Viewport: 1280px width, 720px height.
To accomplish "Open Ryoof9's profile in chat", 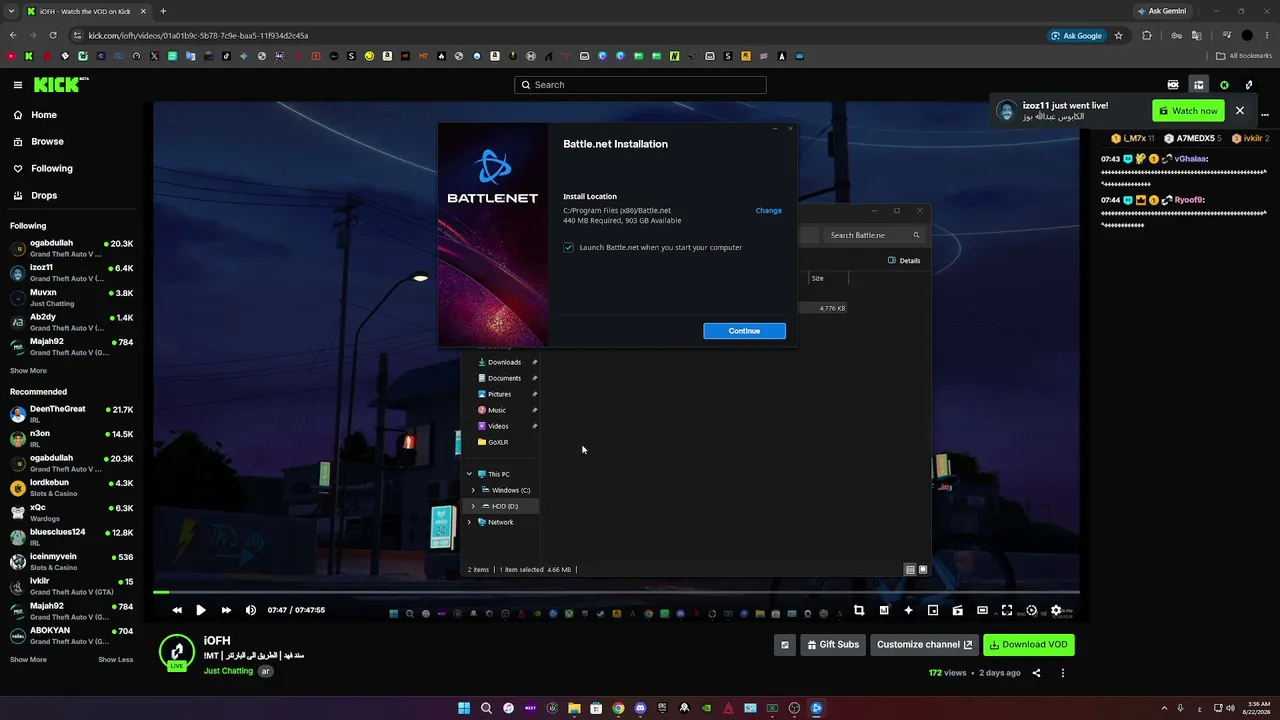I will (1189, 200).
